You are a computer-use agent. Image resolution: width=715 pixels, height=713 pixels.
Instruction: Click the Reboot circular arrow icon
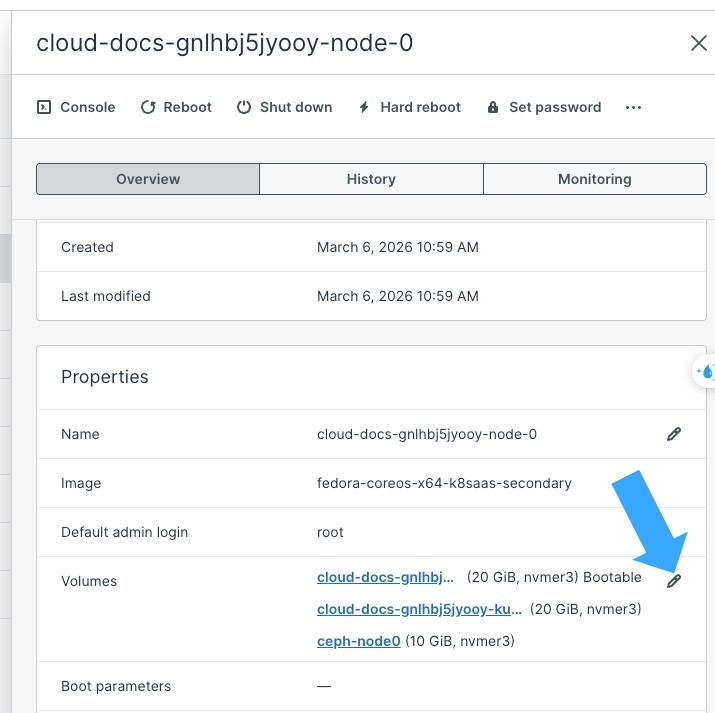pos(148,107)
